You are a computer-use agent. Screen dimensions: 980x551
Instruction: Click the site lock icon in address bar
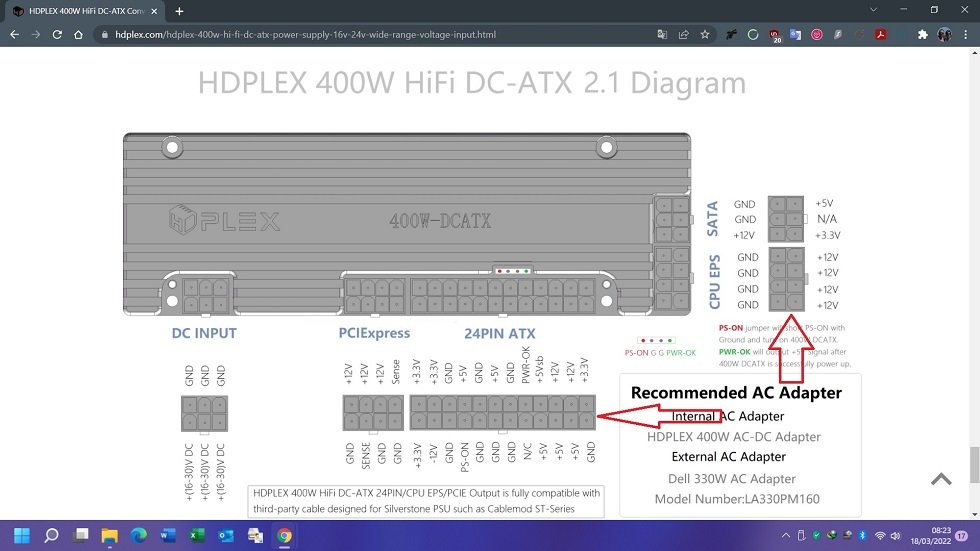pyautogui.click(x=105, y=34)
